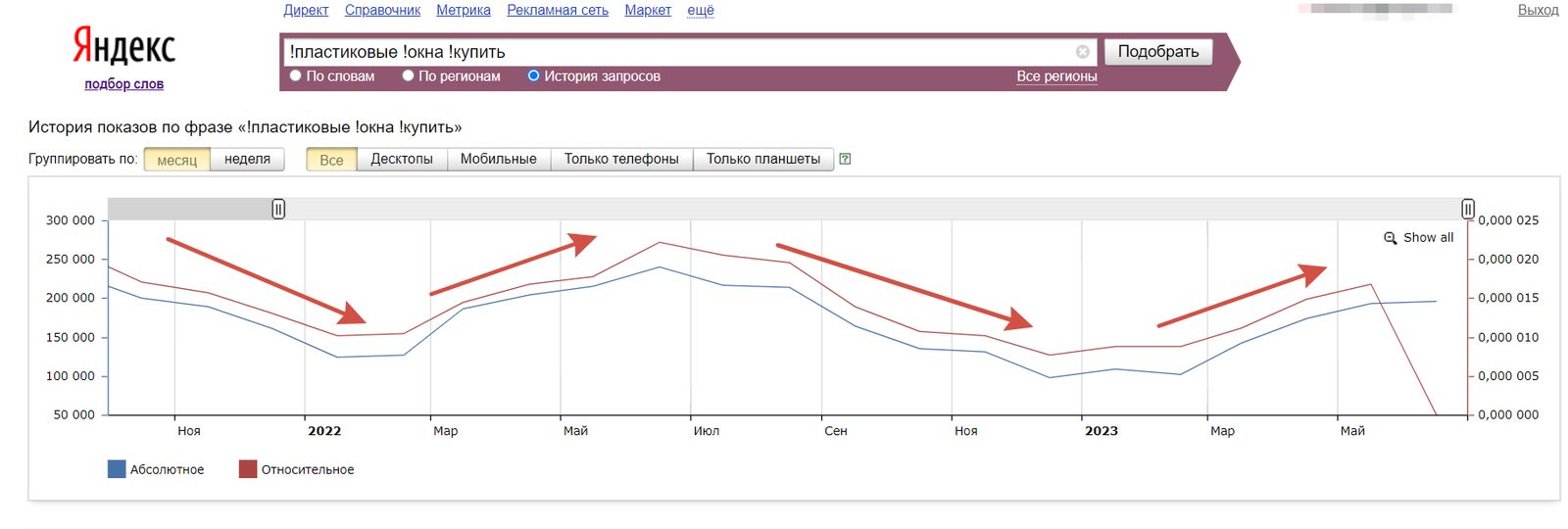This screenshot has width=1568, height=529.
Task: Clear the search field with the X icon
Action: (x=1082, y=52)
